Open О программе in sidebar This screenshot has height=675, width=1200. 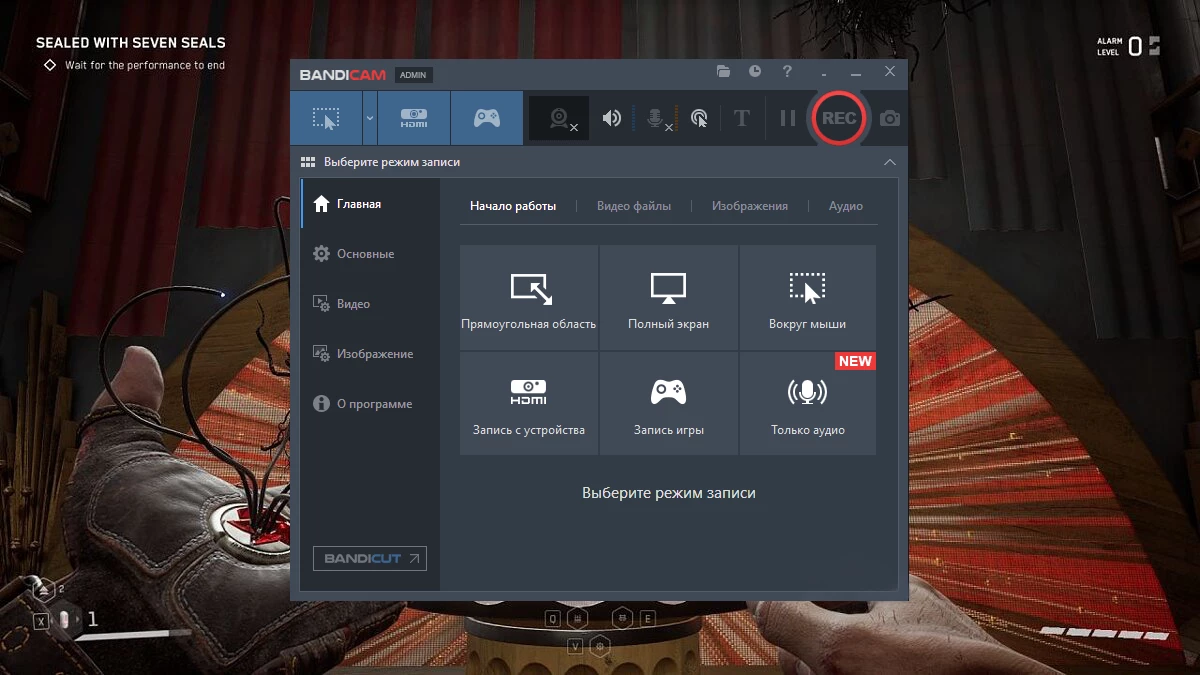(370, 404)
